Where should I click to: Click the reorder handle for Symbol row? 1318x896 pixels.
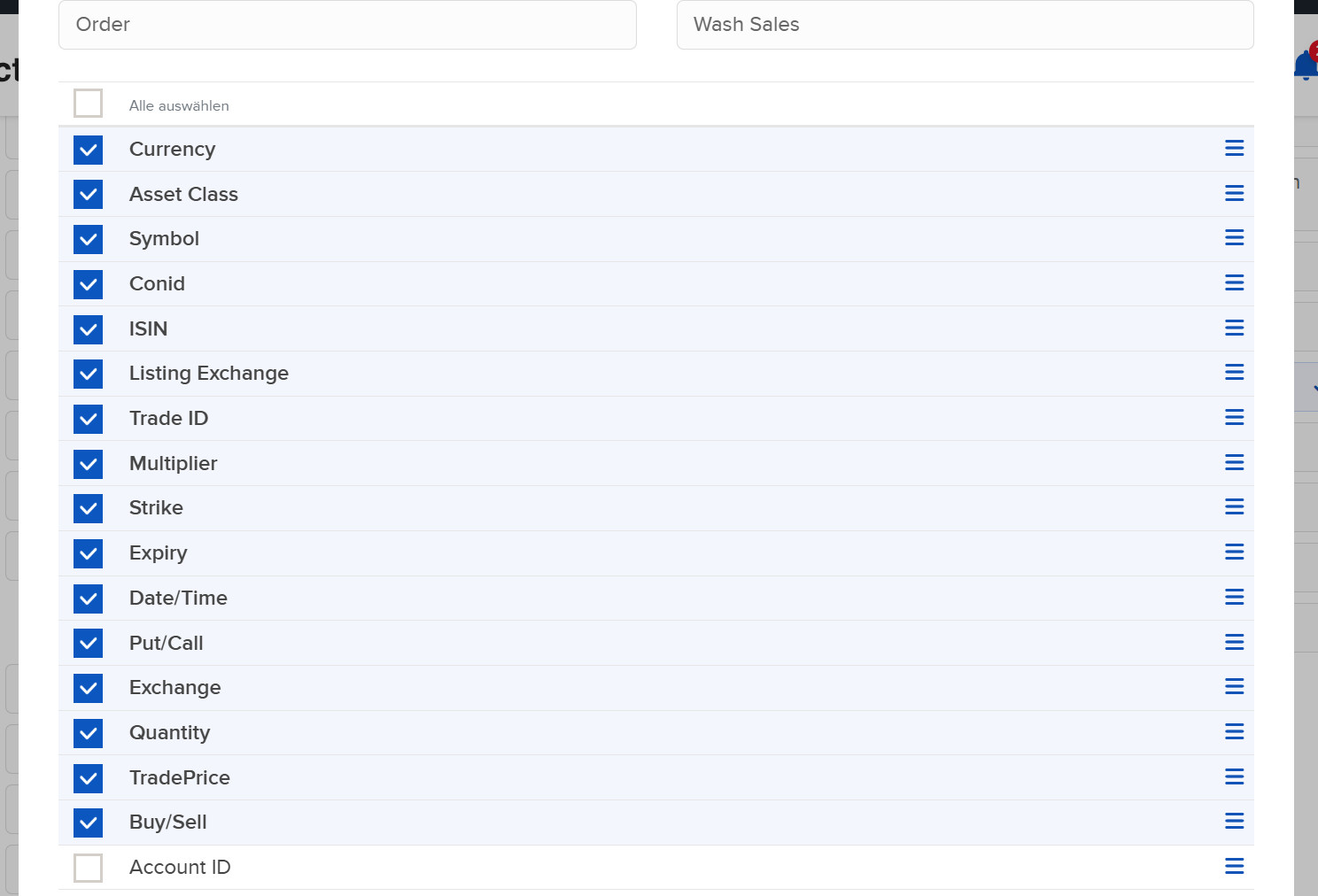tap(1234, 238)
